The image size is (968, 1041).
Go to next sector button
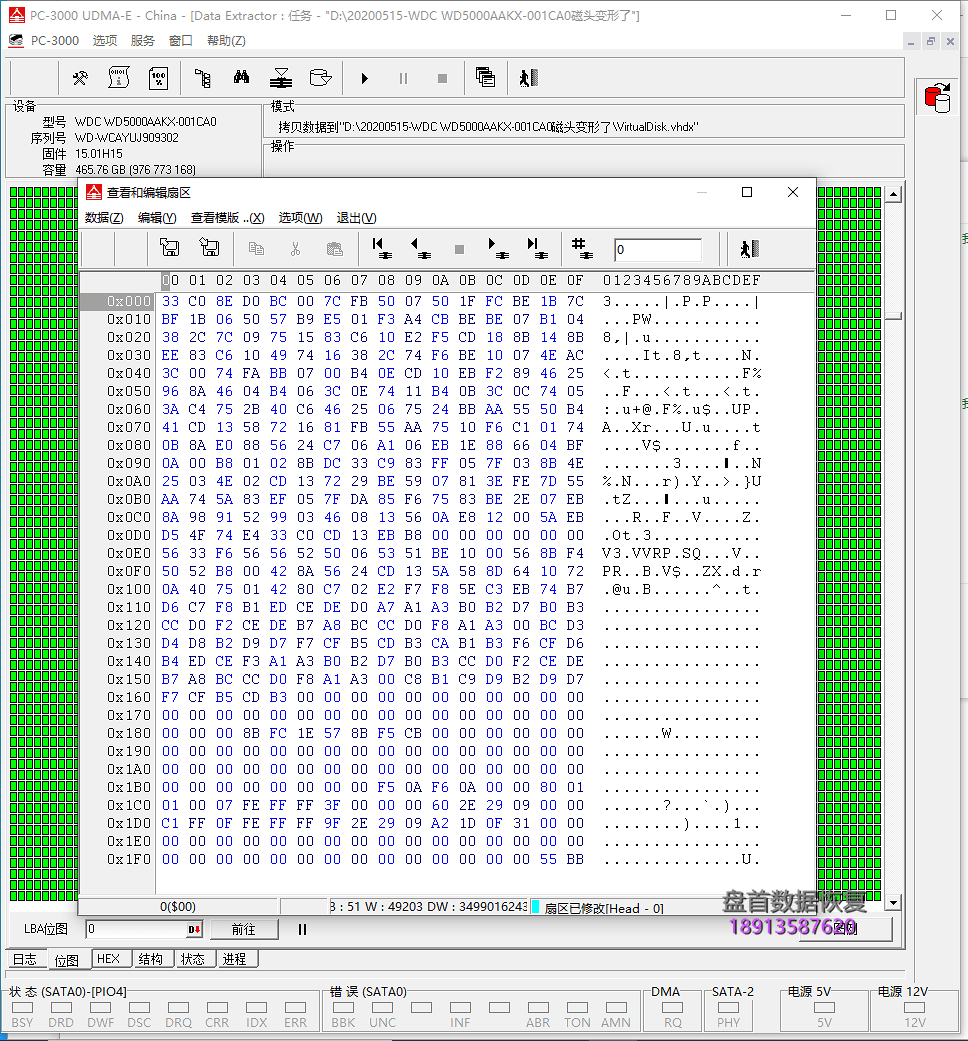498,248
